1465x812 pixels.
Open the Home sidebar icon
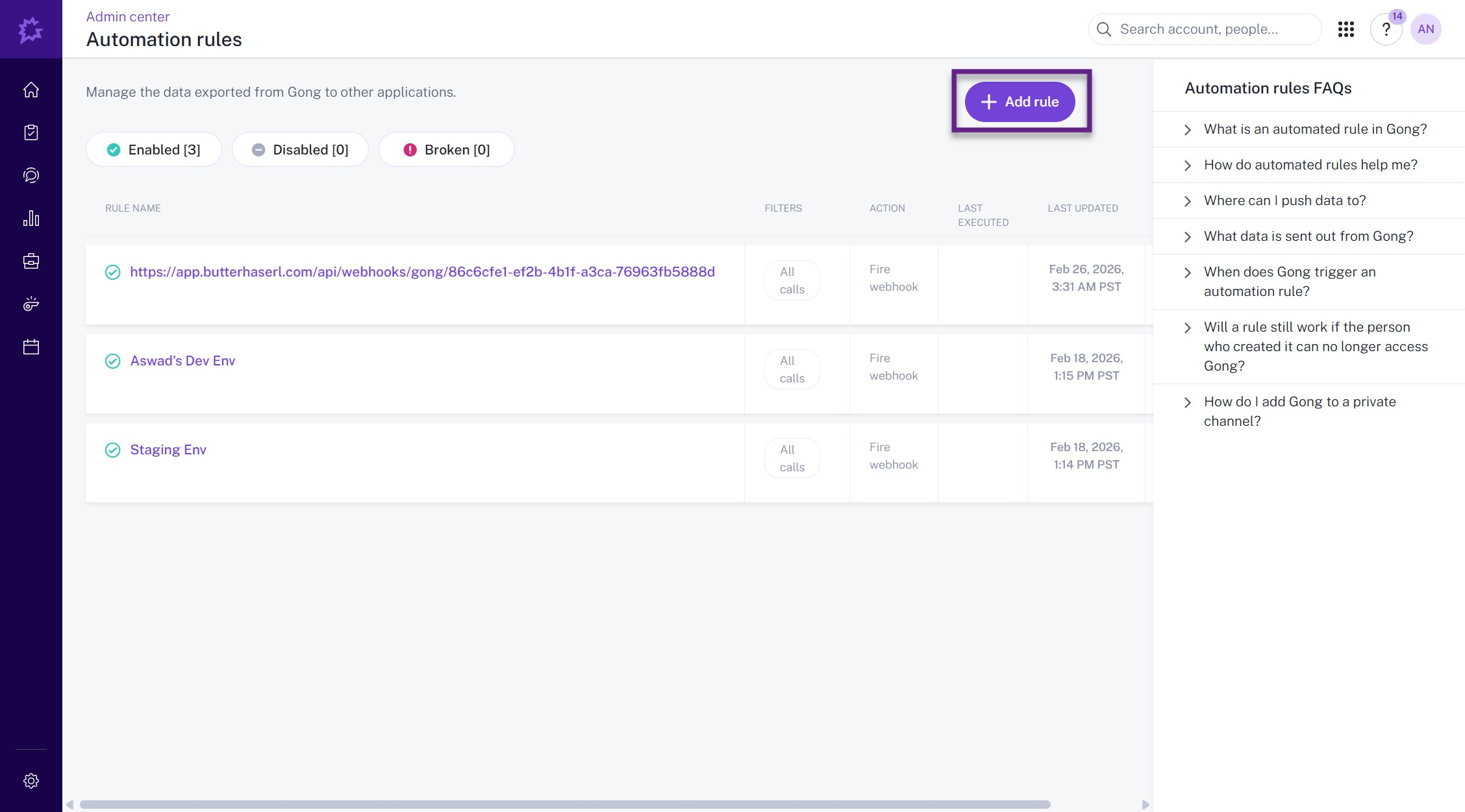click(x=31, y=90)
